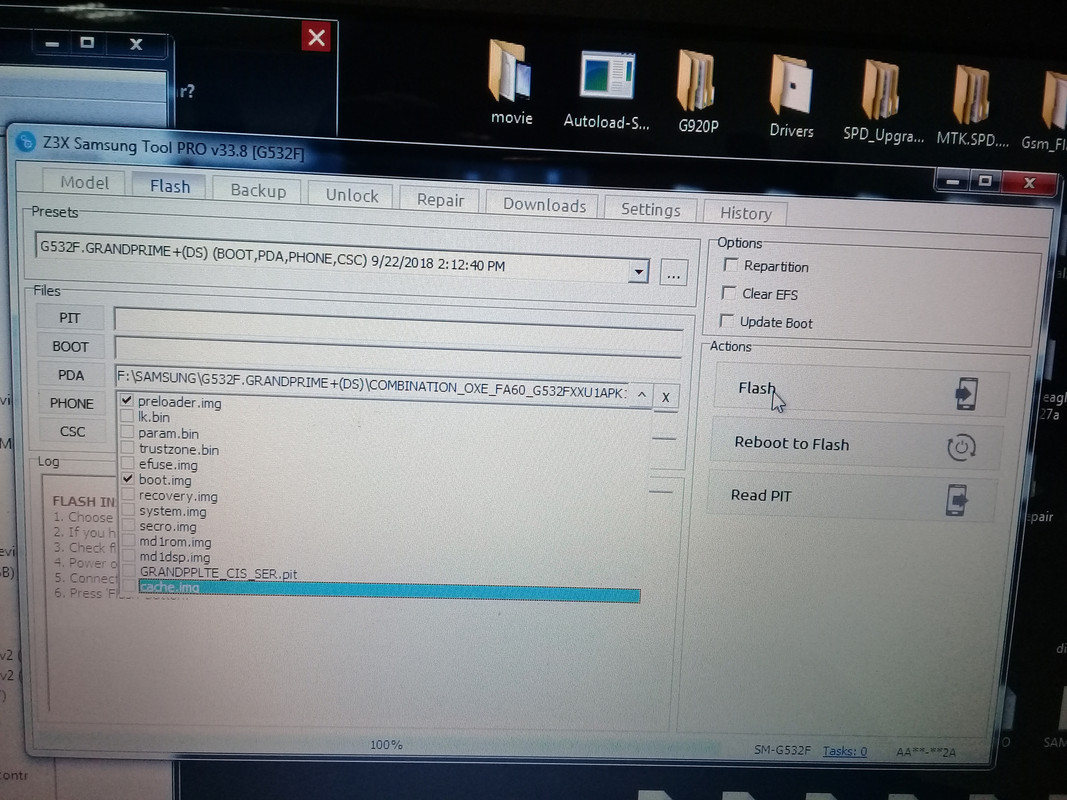Screen dimensions: 1067x800
Task: Check secro.img in file list
Action: (x=129, y=525)
